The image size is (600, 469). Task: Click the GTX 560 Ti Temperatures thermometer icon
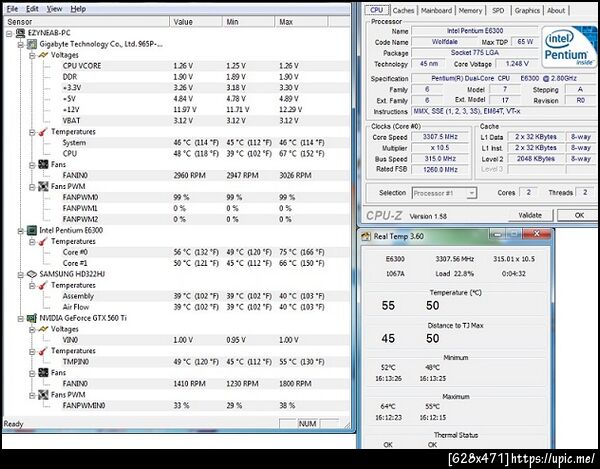[43, 351]
